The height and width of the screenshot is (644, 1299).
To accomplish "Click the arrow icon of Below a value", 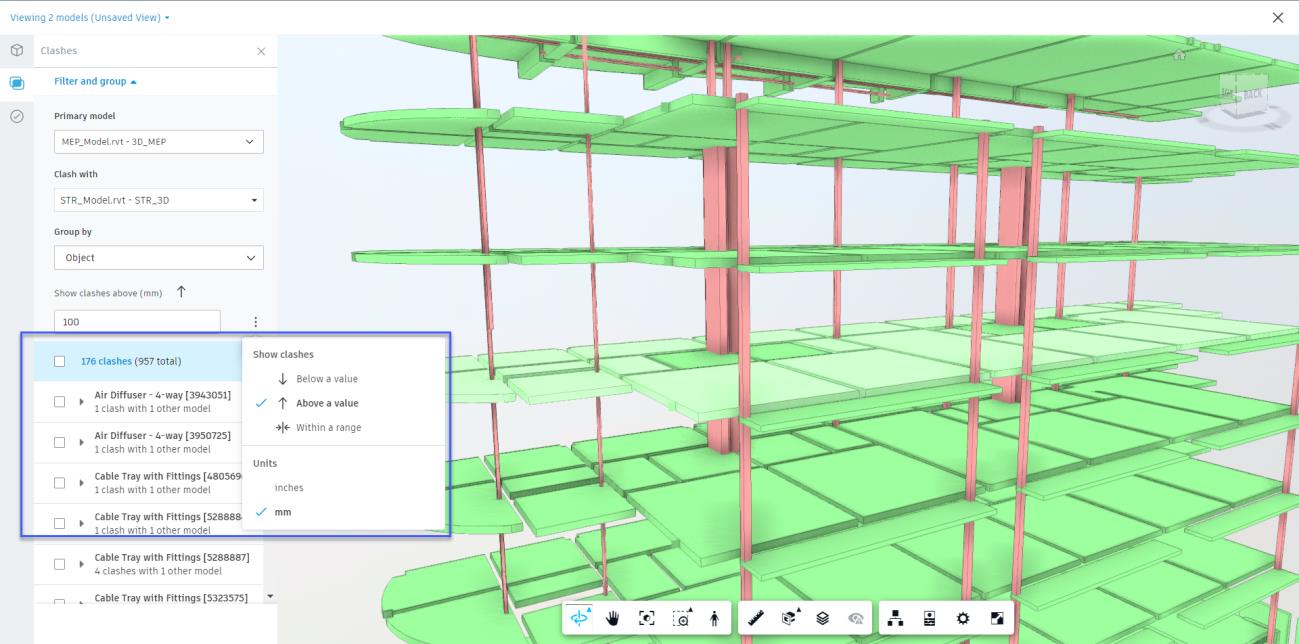I will coord(283,379).
